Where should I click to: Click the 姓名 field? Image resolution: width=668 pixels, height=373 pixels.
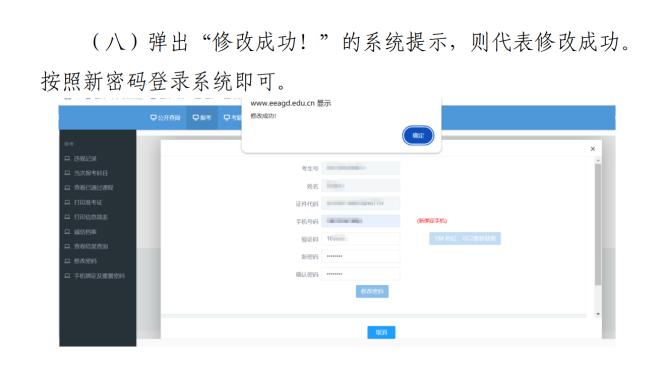[x=360, y=186]
